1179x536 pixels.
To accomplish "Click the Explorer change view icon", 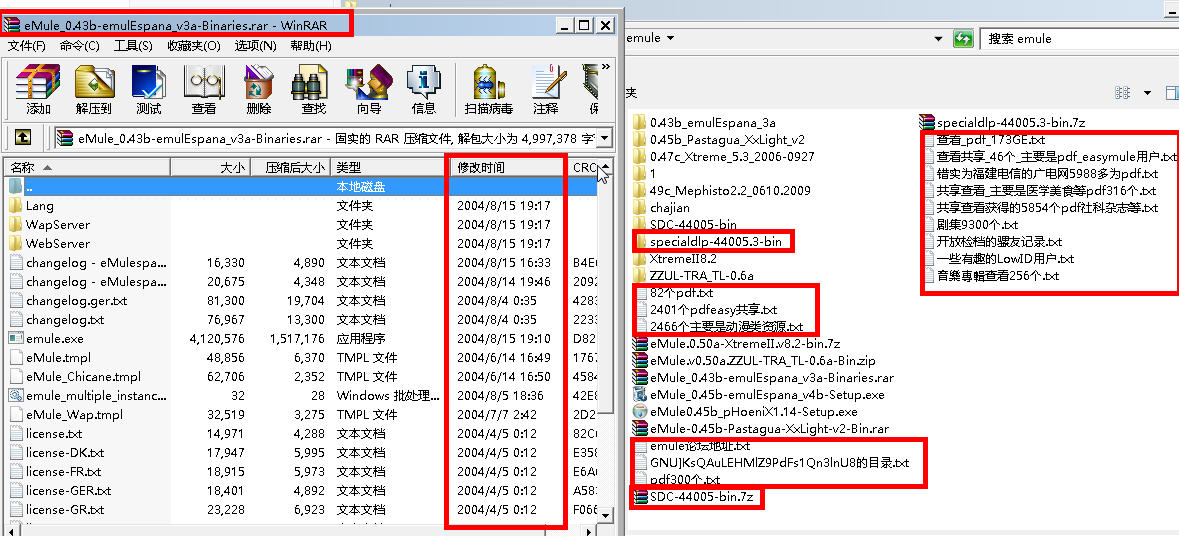I will 1123,92.
